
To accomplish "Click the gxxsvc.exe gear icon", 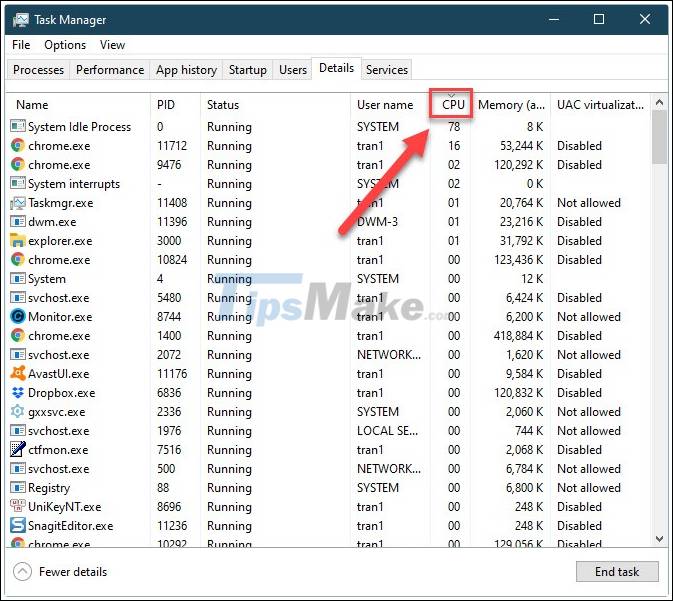I will tap(18, 411).
